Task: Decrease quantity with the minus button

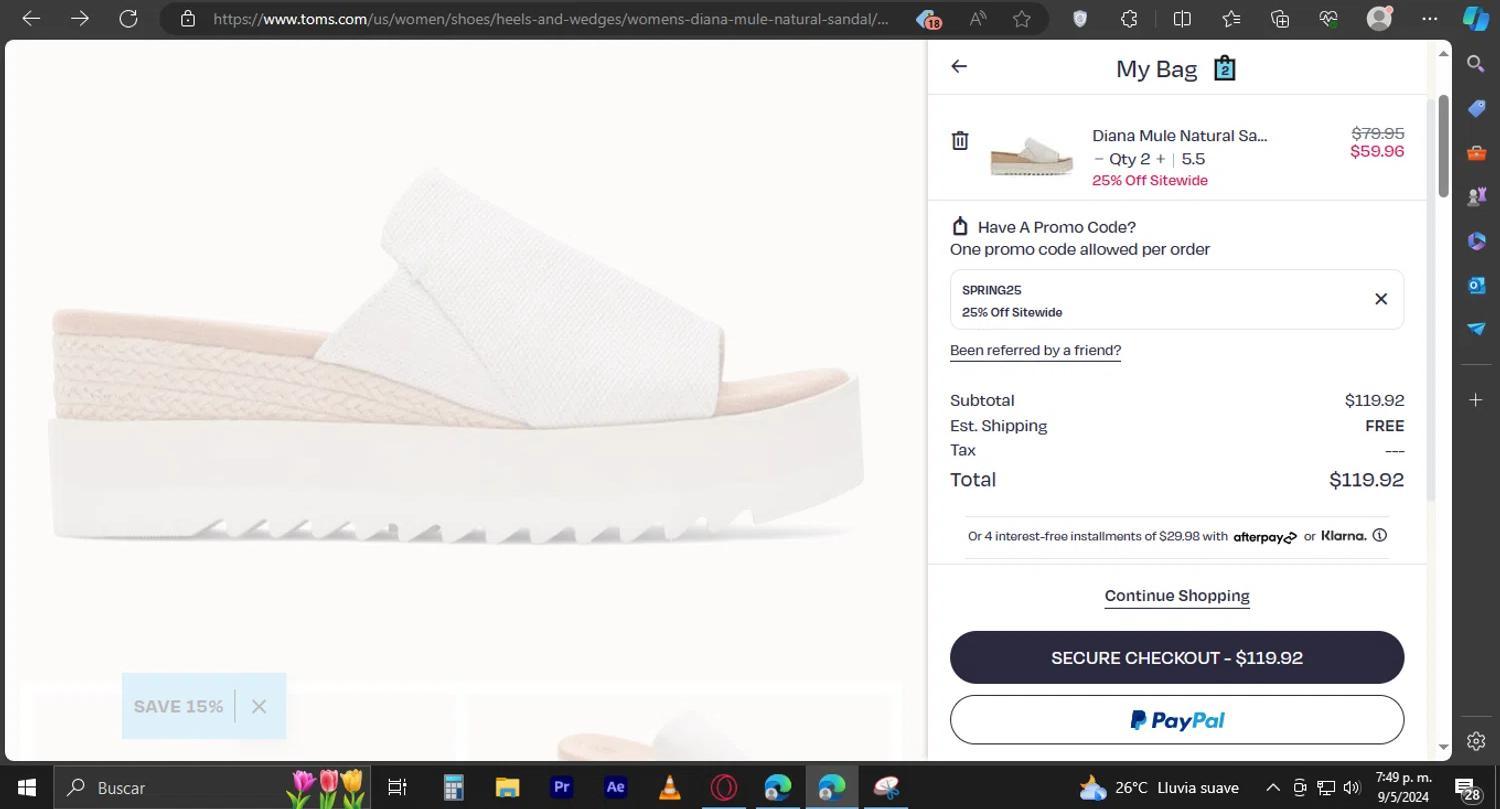Action: (x=1099, y=159)
